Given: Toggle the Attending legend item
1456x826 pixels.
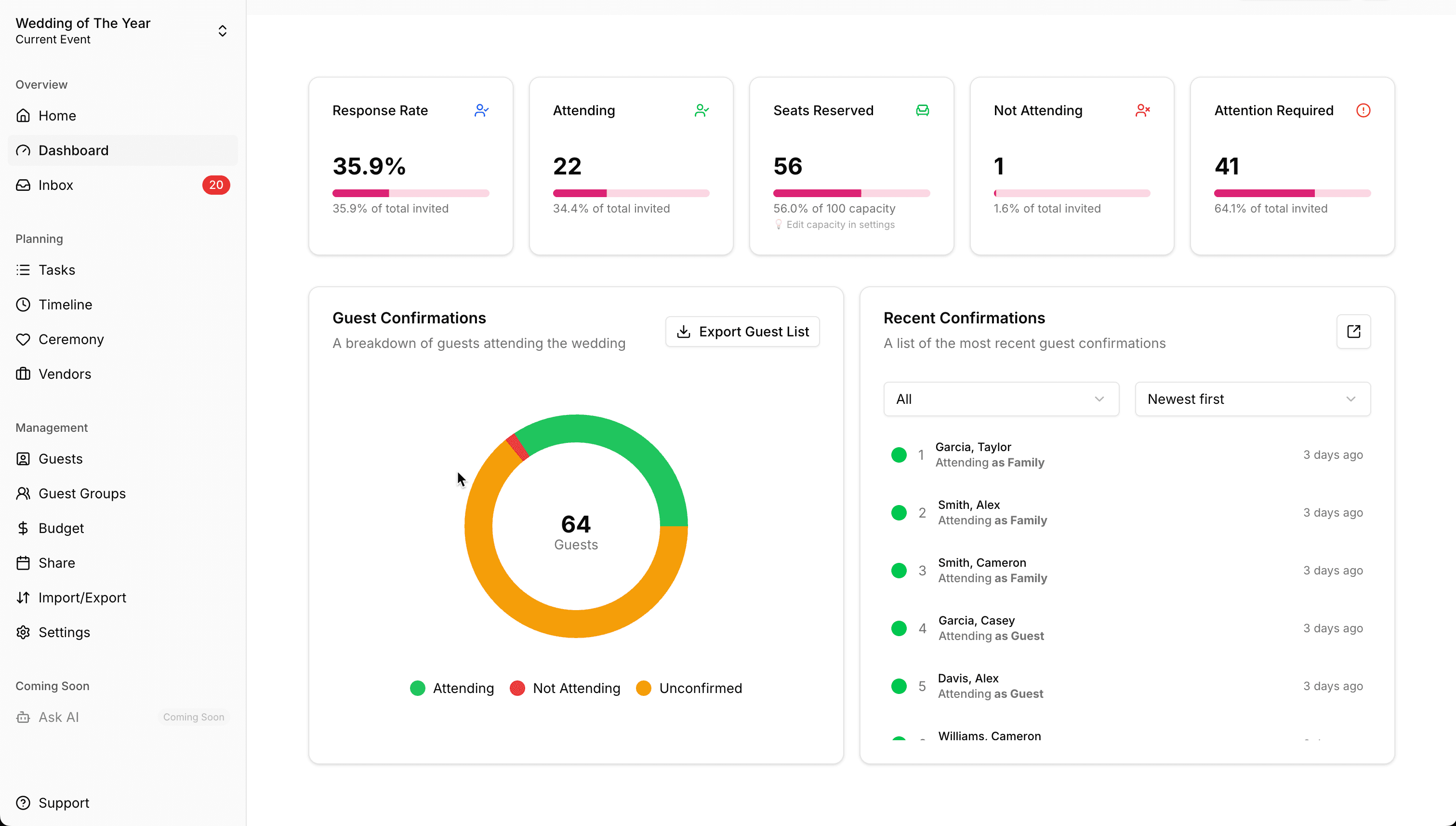Looking at the screenshot, I should pyautogui.click(x=451, y=688).
